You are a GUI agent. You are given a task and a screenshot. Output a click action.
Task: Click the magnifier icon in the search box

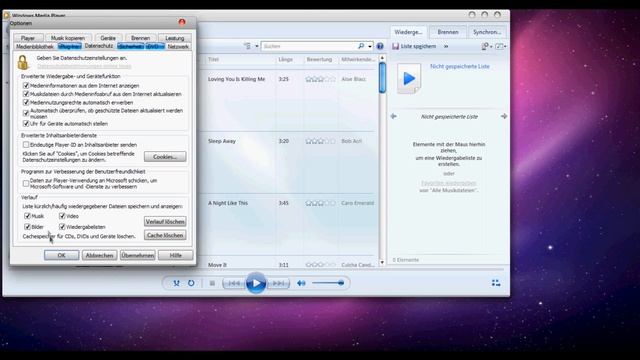[361, 46]
